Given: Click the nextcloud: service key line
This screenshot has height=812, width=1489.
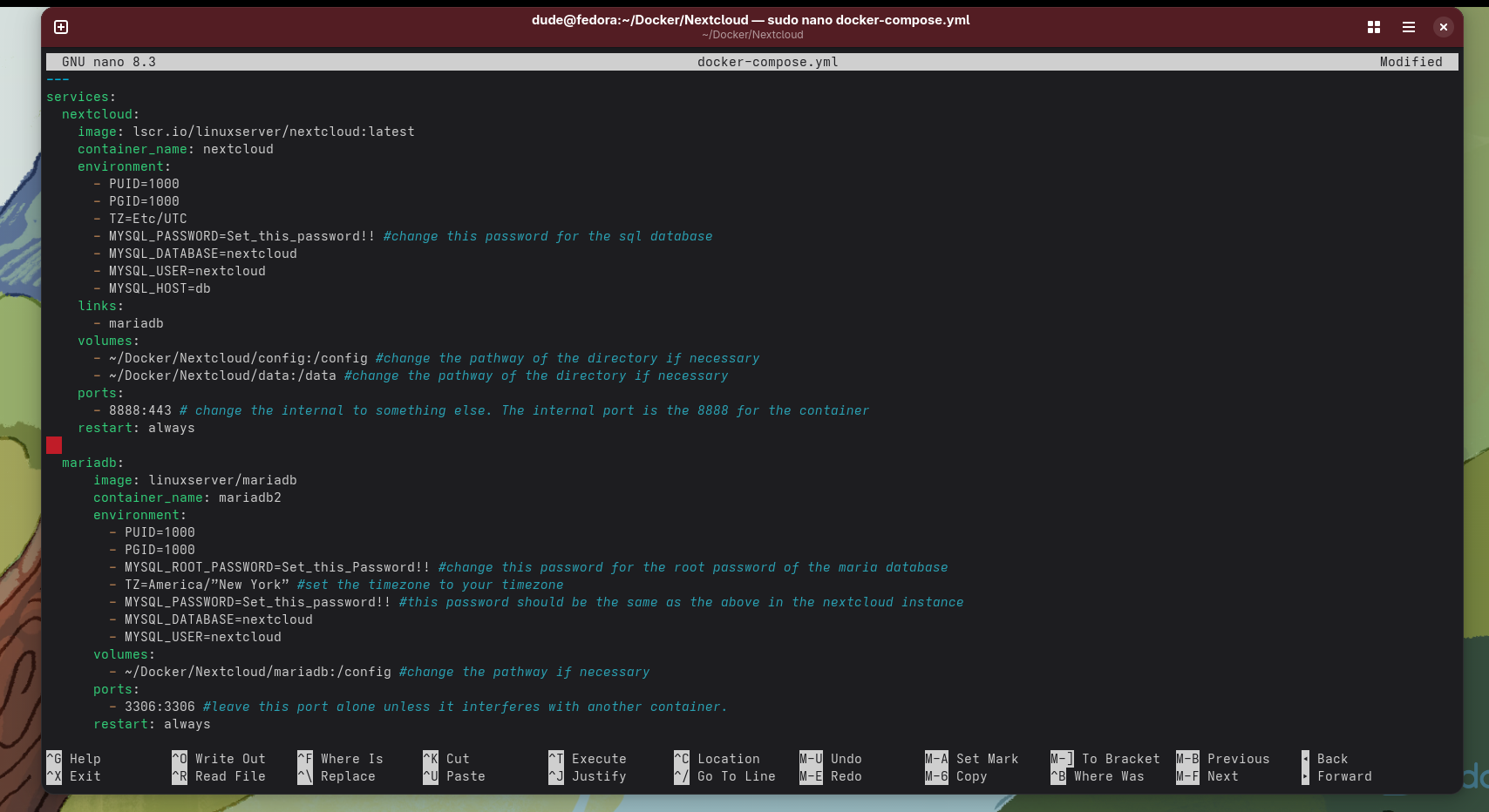Looking at the screenshot, I should [100, 114].
